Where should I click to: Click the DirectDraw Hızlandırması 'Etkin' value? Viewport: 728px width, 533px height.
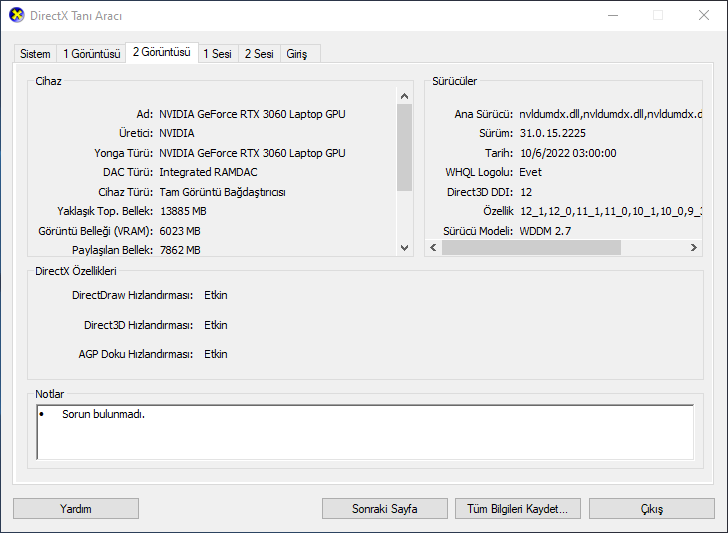point(216,295)
